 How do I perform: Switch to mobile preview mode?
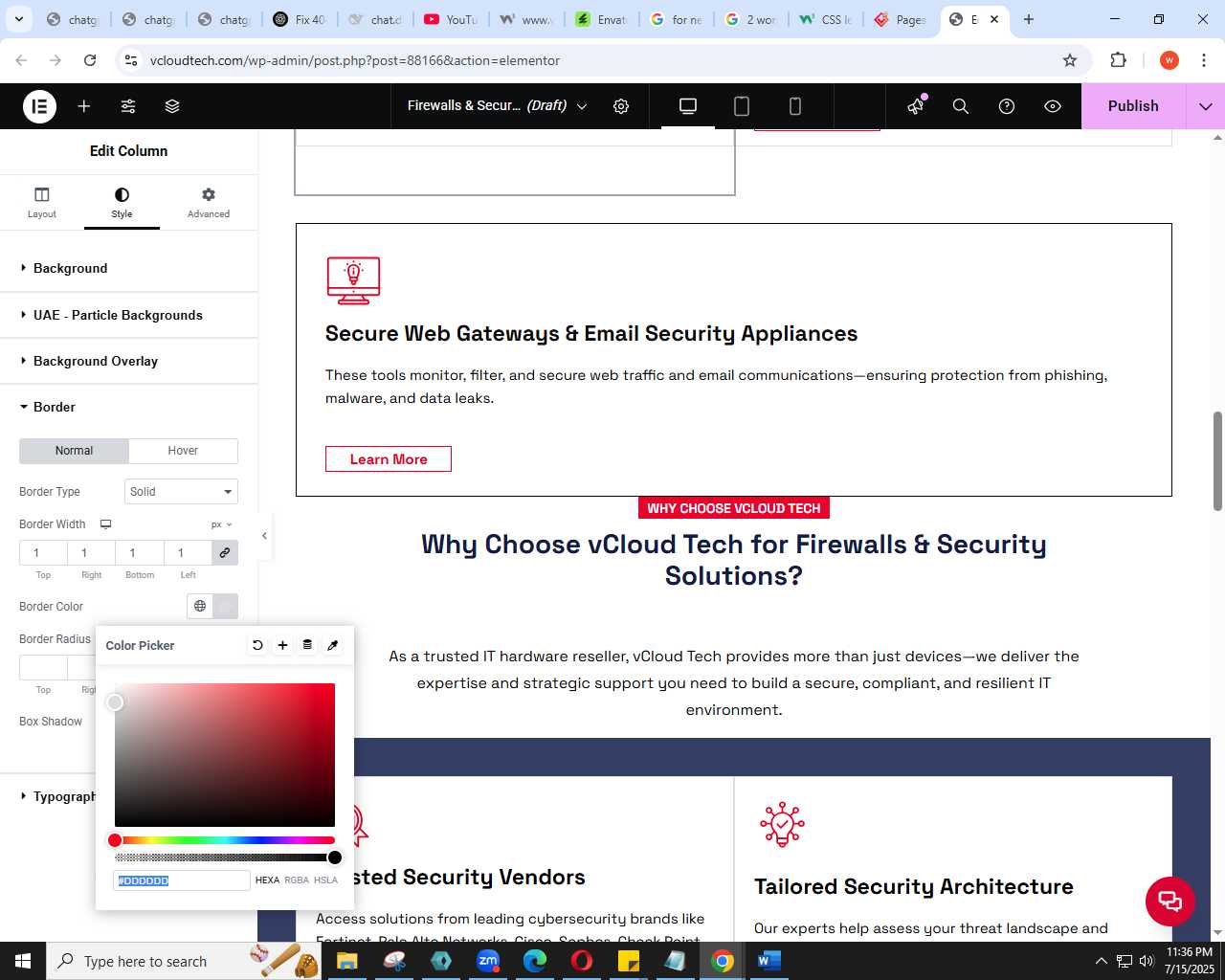(x=795, y=106)
